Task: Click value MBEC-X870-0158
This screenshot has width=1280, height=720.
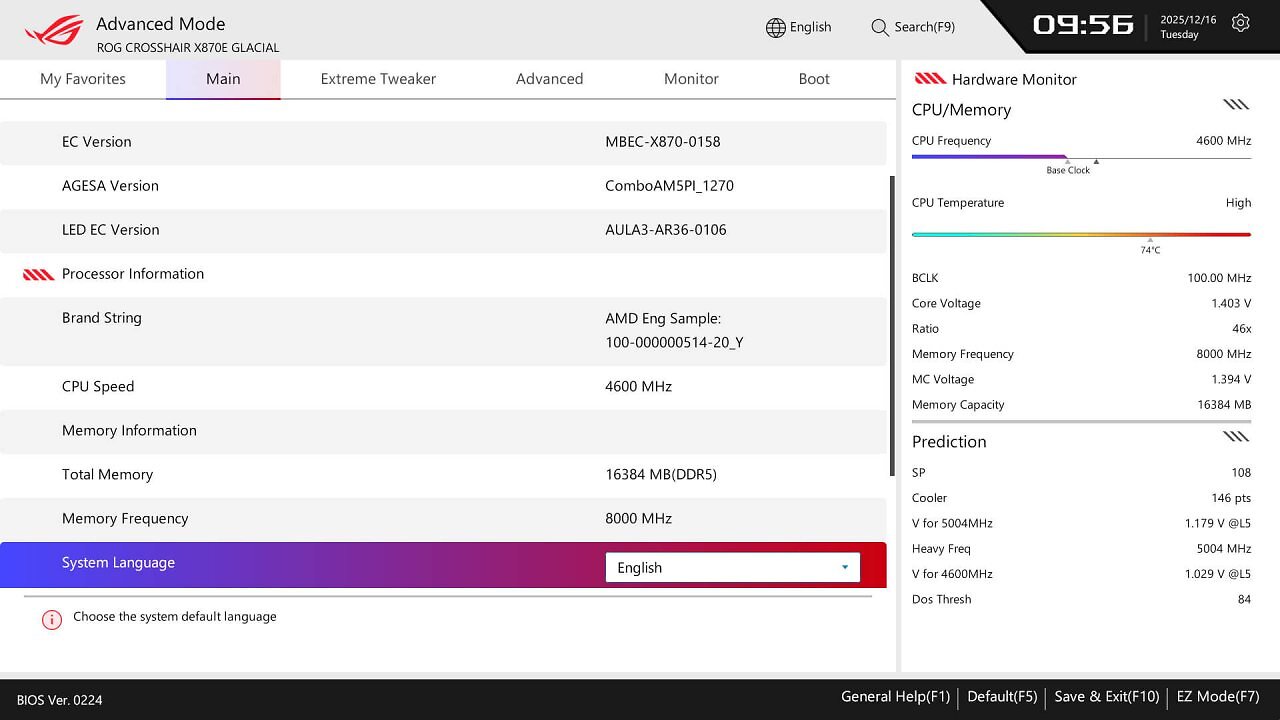Action: coord(662,142)
